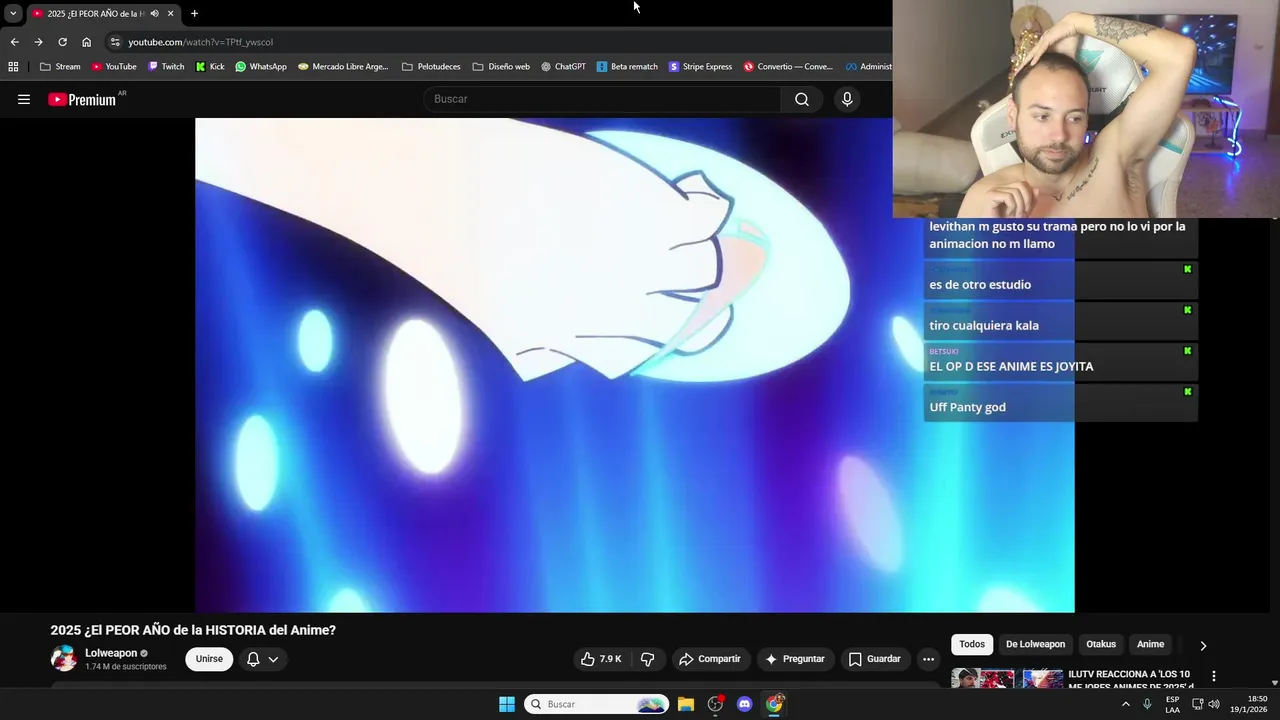This screenshot has width=1280, height=720.
Task: Open the OBS Studio taskbar icon
Action: tap(715, 704)
